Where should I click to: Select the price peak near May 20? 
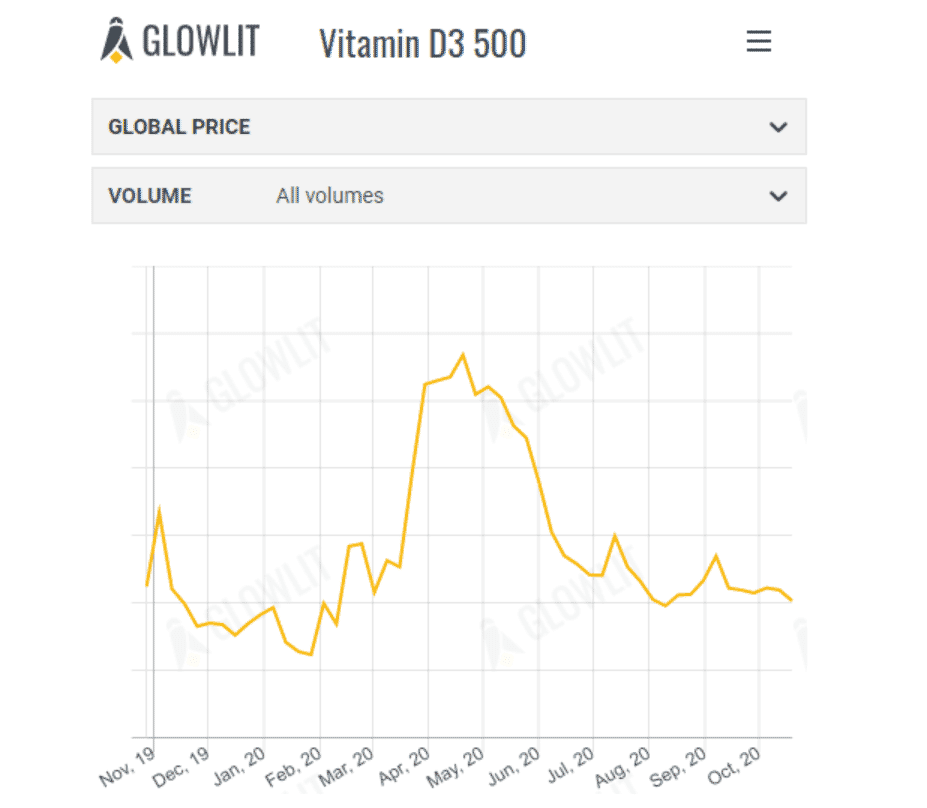[463, 355]
